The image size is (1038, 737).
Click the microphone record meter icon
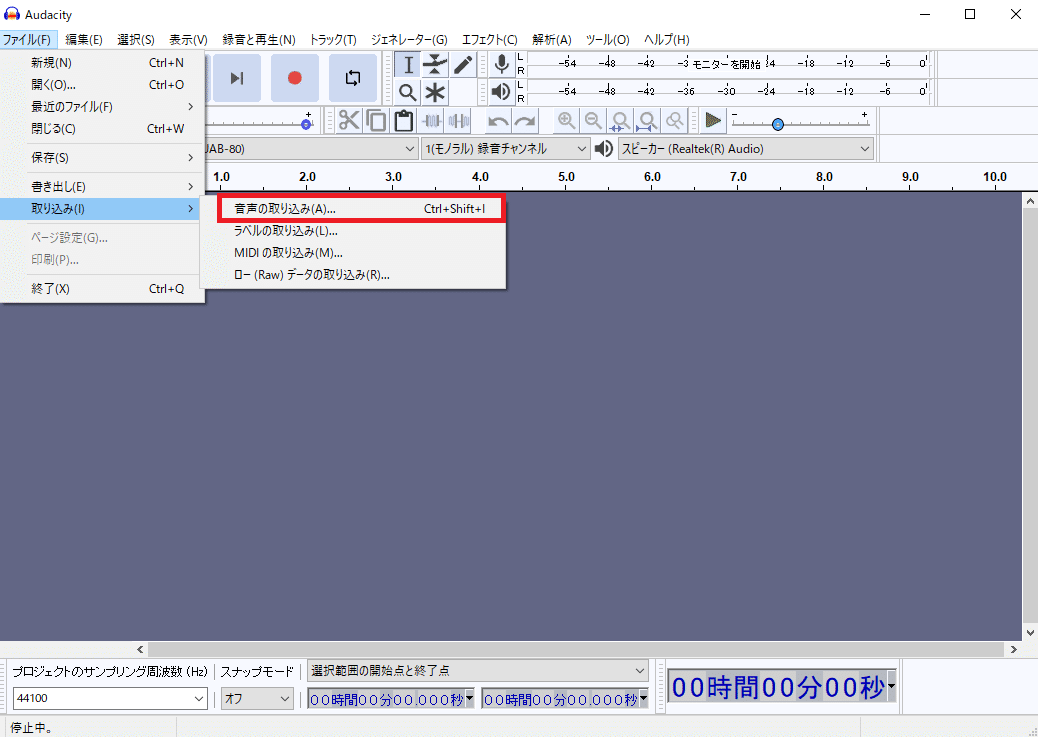(502, 64)
